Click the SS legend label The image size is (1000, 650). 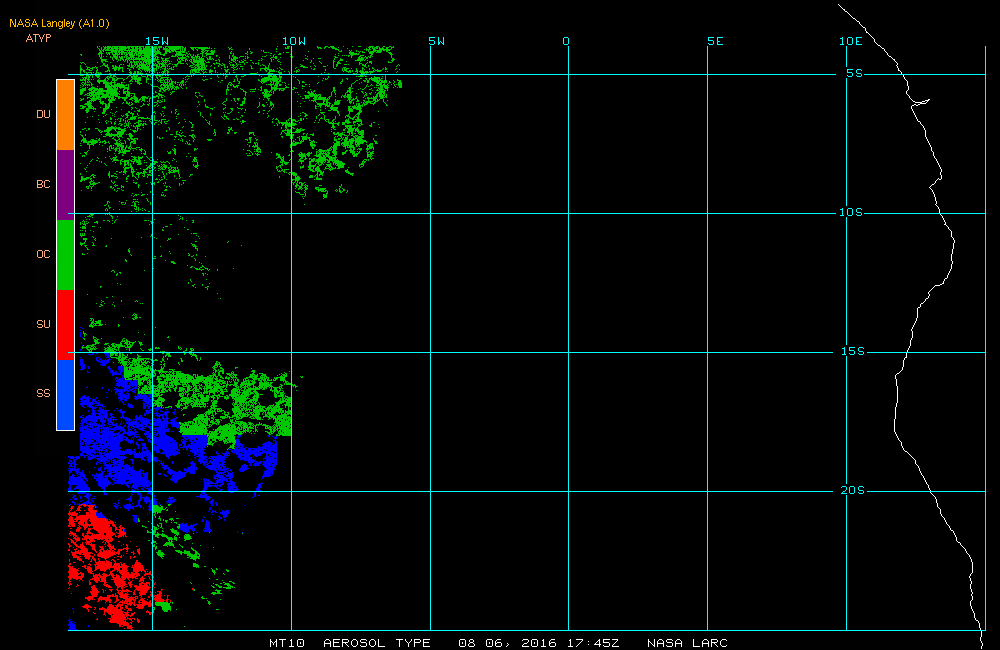coord(43,394)
